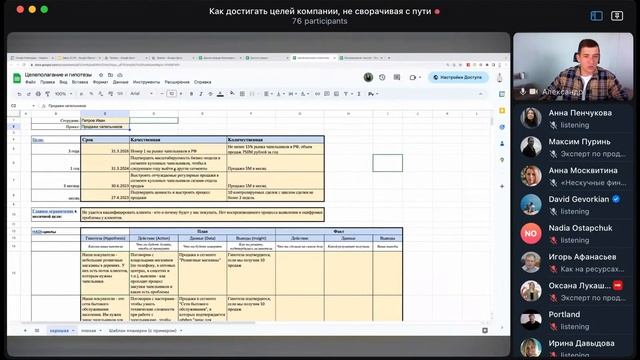640x360 pixels.
Task: Open the all sheets list
Action: tap(37, 331)
